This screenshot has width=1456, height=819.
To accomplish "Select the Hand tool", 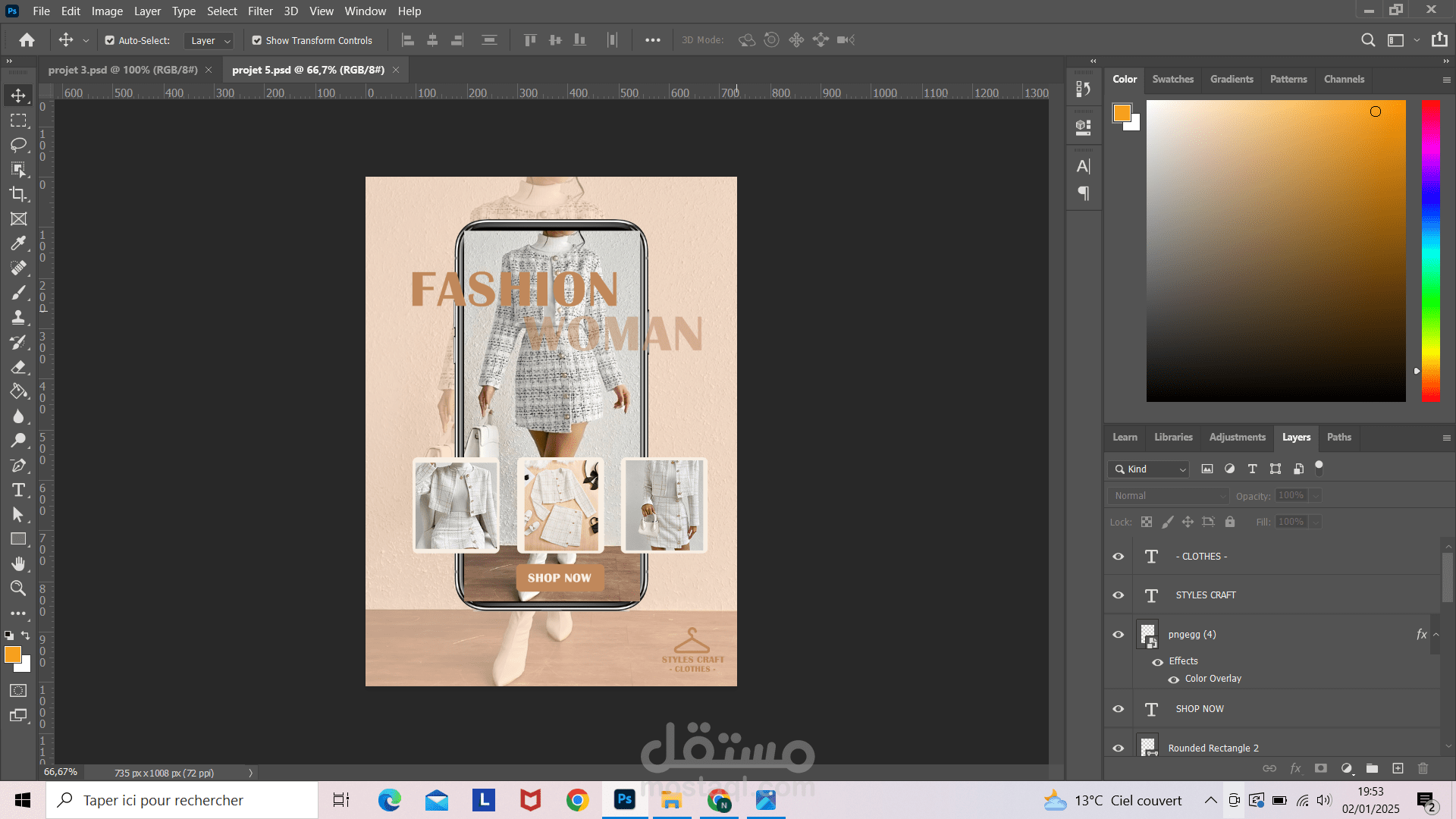I will click(x=18, y=563).
